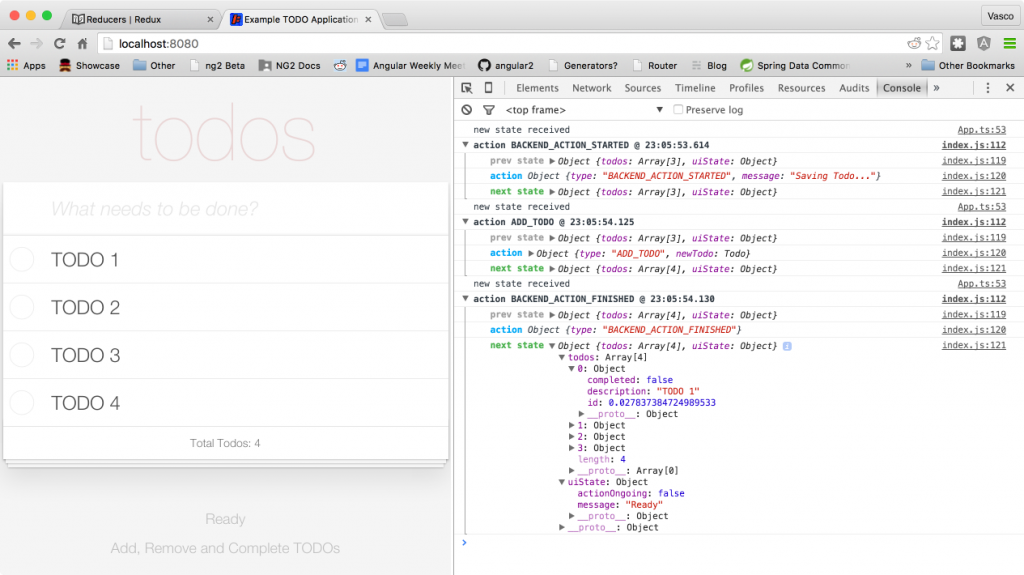Clear the console log
Viewport: 1024px width, 575px height.
pyautogui.click(x=466, y=110)
